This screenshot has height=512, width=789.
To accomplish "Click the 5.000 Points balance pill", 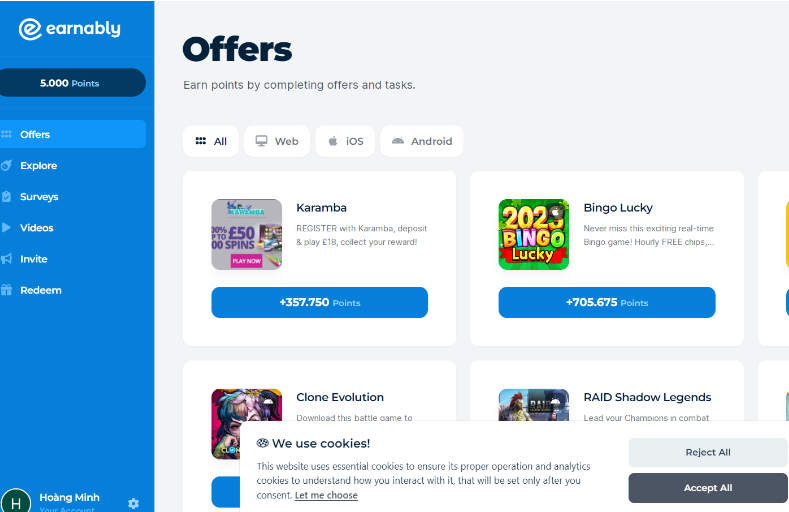I will click(71, 83).
